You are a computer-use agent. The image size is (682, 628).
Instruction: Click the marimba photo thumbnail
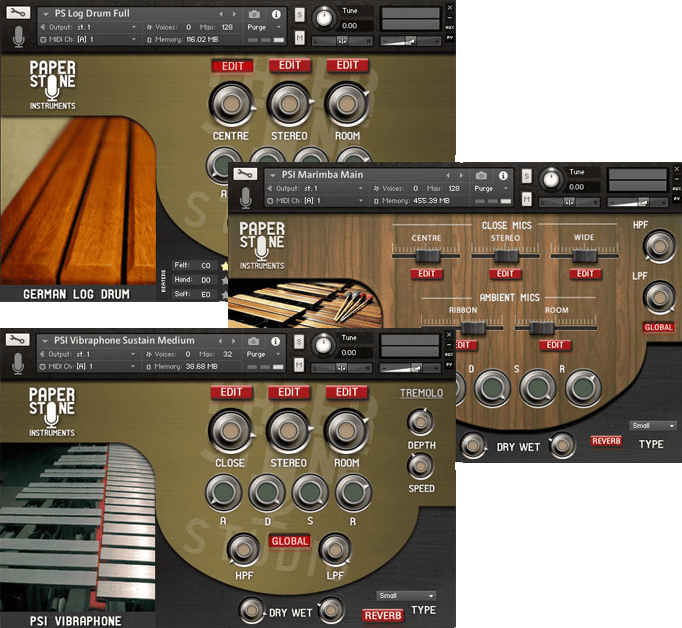coord(306,304)
